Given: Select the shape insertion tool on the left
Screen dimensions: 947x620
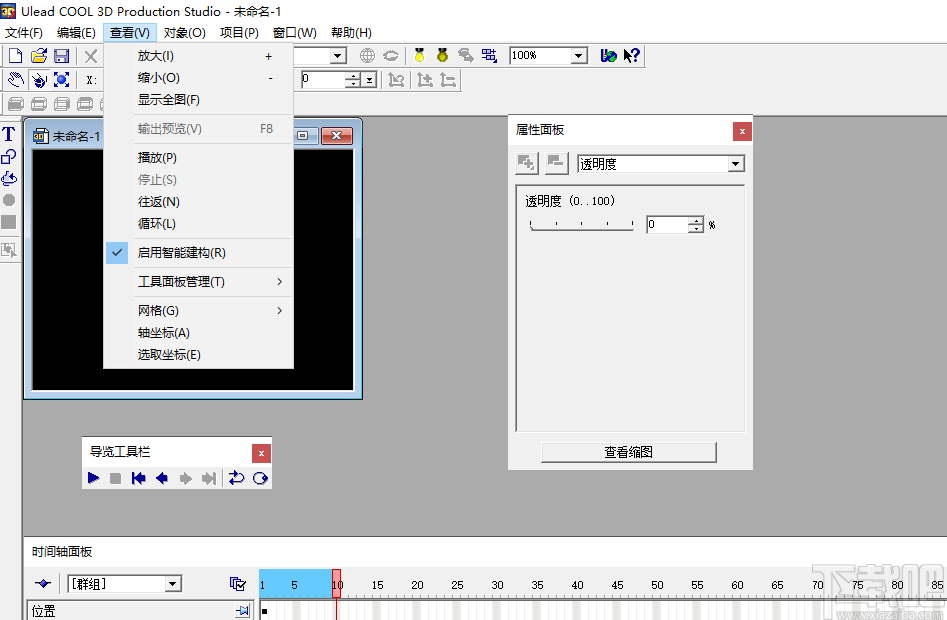Looking at the screenshot, I should pos(8,156).
